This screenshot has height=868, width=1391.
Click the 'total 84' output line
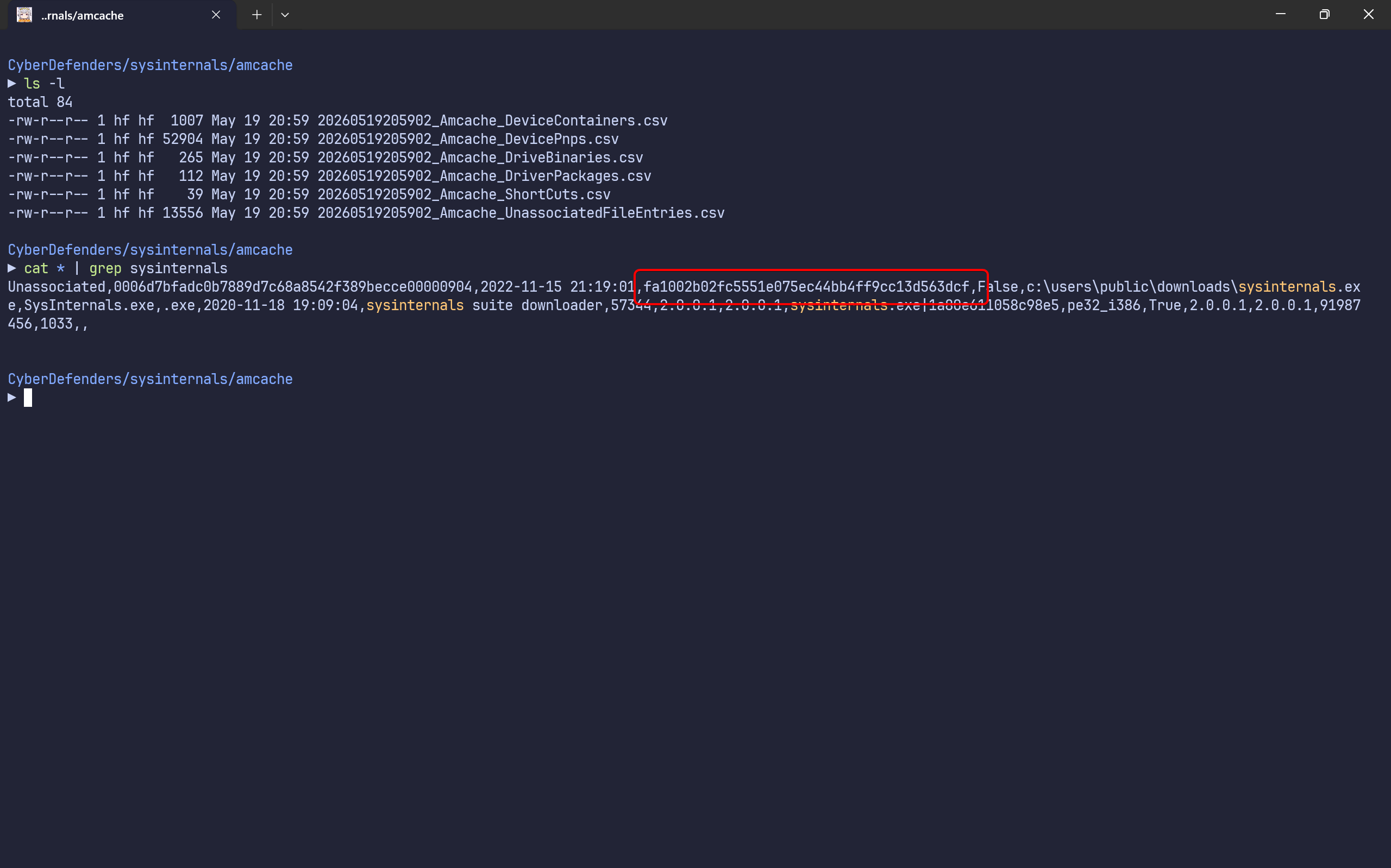click(x=40, y=102)
